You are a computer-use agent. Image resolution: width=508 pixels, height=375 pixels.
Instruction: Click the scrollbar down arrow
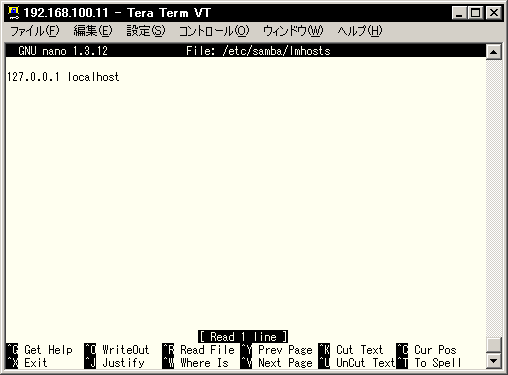point(494,360)
